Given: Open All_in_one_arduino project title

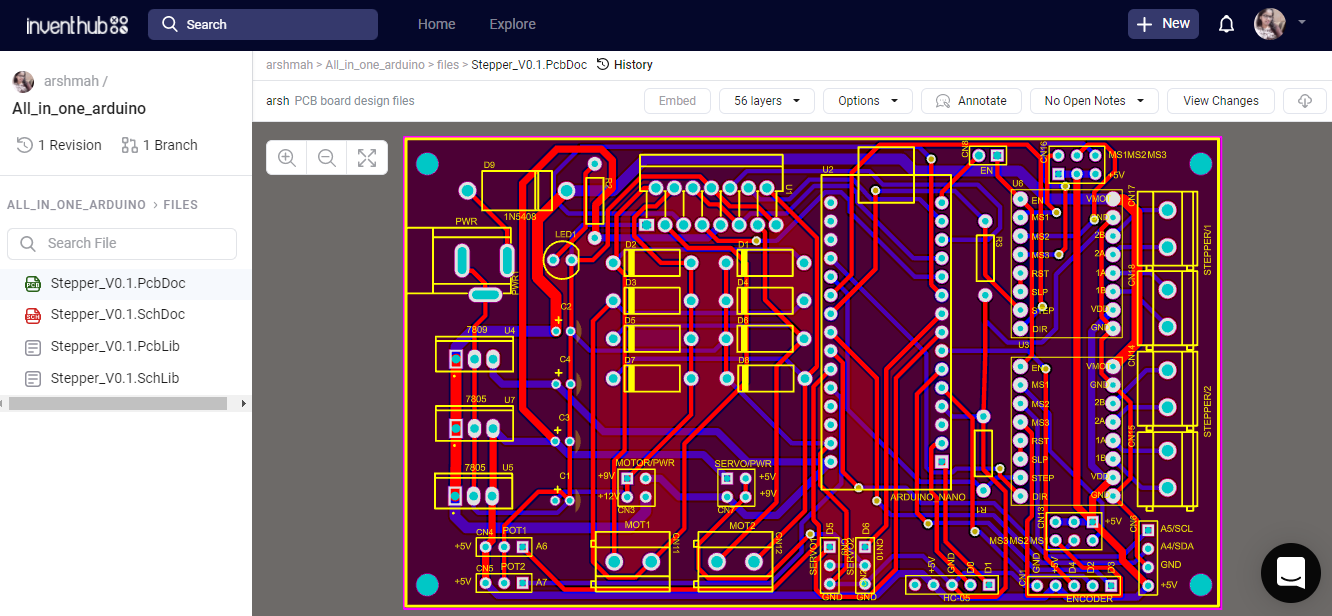Looking at the screenshot, I should point(79,108).
